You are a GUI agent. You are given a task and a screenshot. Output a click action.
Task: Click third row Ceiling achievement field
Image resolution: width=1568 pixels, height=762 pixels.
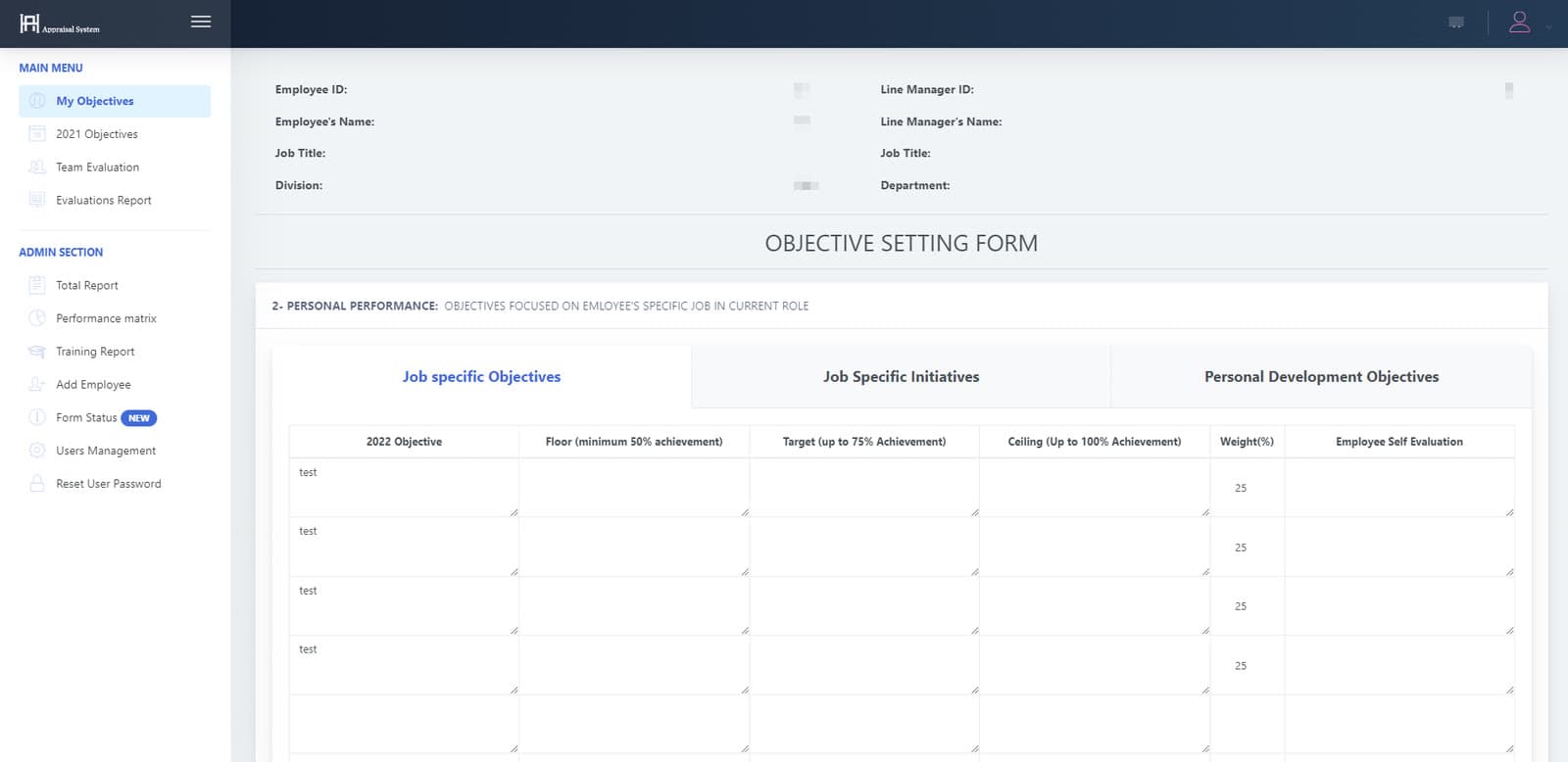pos(1095,606)
